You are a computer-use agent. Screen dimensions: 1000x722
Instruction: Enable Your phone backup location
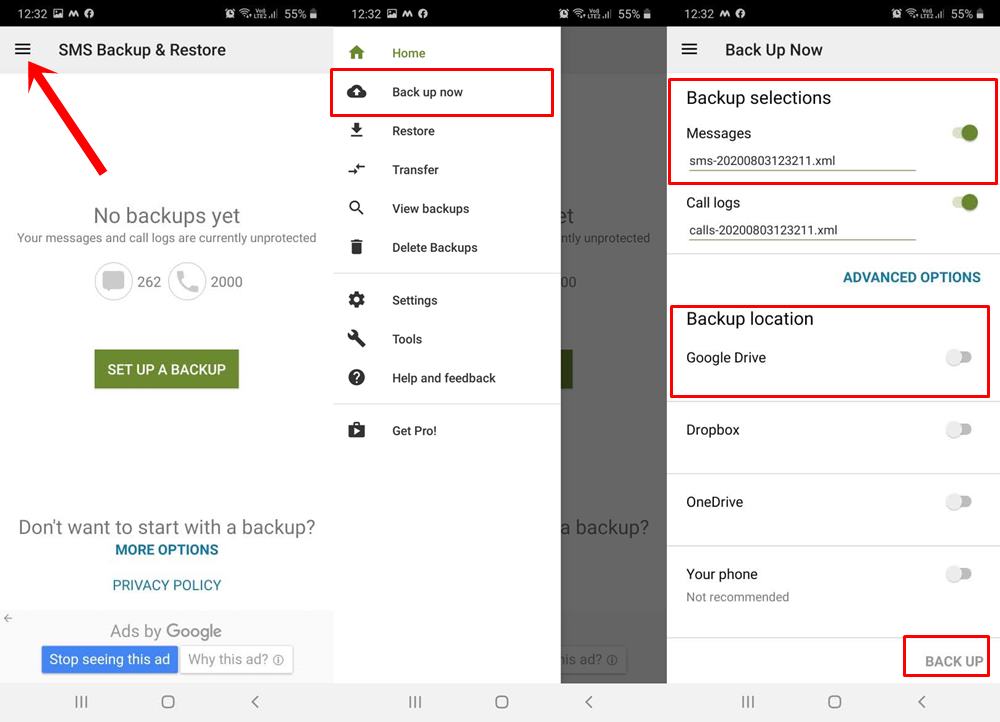pyautogui.click(x=959, y=574)
